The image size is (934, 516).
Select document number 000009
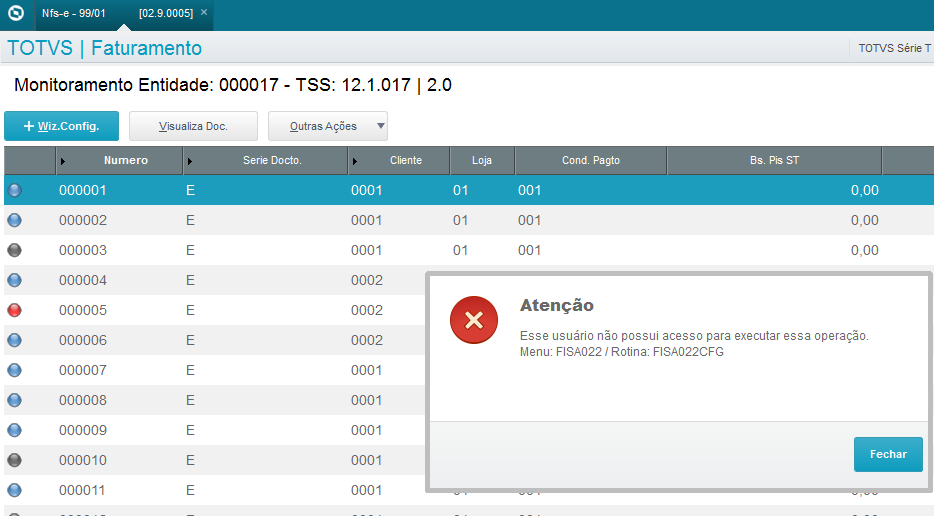[83, 430]
